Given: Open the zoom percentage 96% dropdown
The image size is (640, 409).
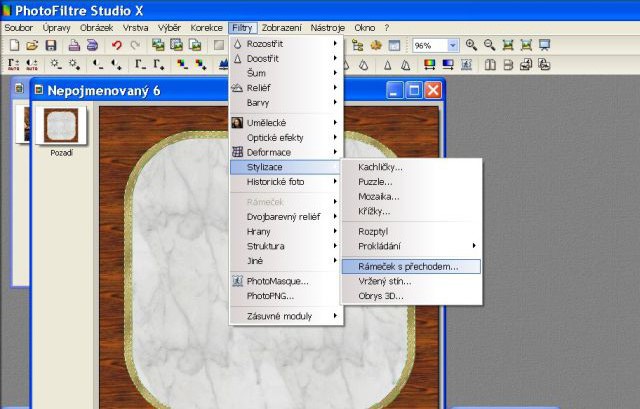Looking at the screenshot, I should coord(453,45).
